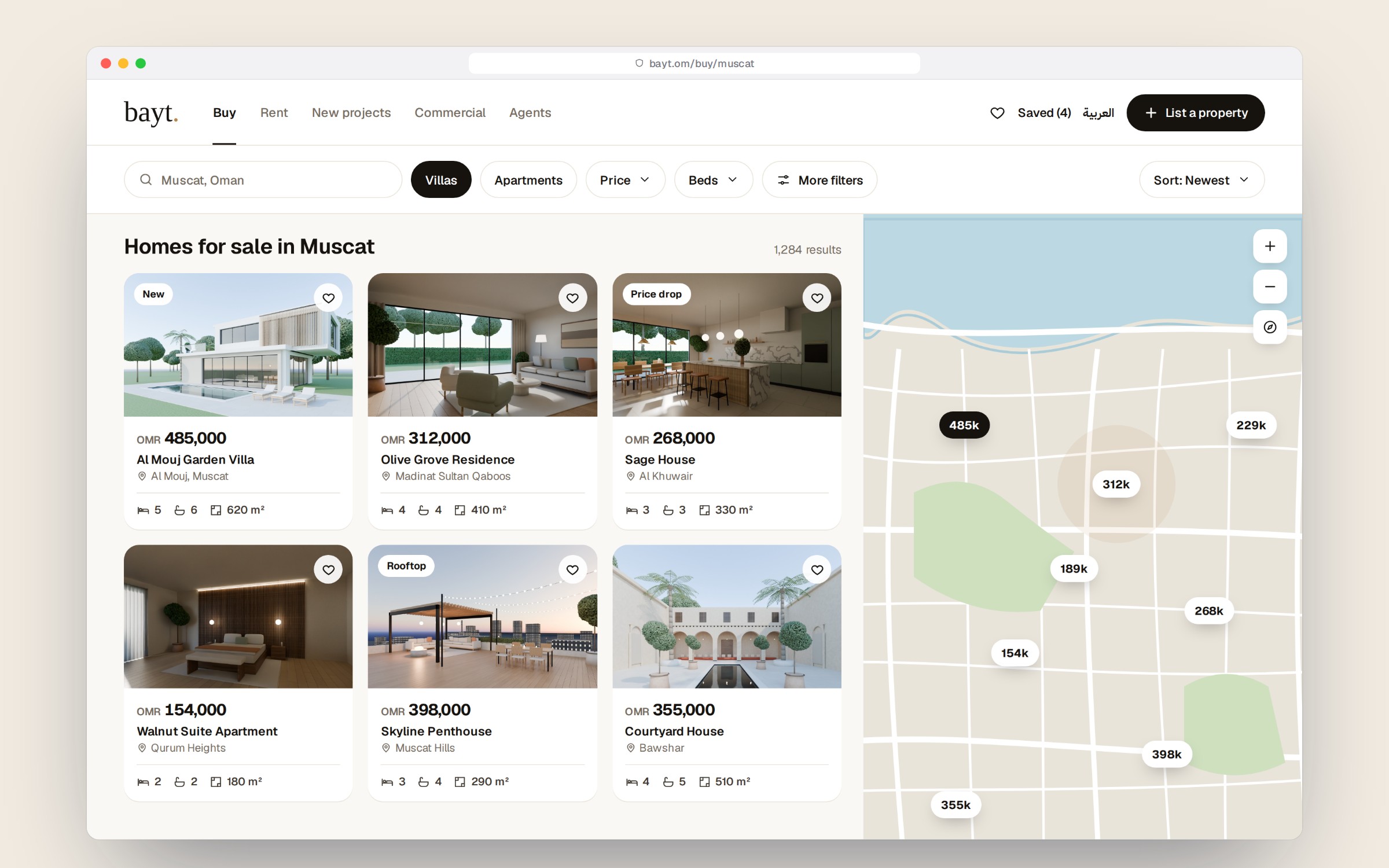Favorite Olive Grove Residence using heart

(x=572, y=298)
